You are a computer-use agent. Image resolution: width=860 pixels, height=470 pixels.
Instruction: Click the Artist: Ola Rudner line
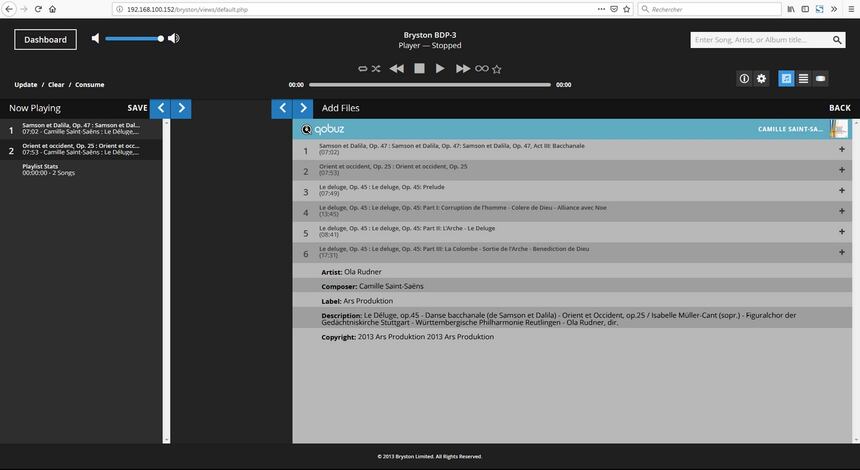pos(572,271)
